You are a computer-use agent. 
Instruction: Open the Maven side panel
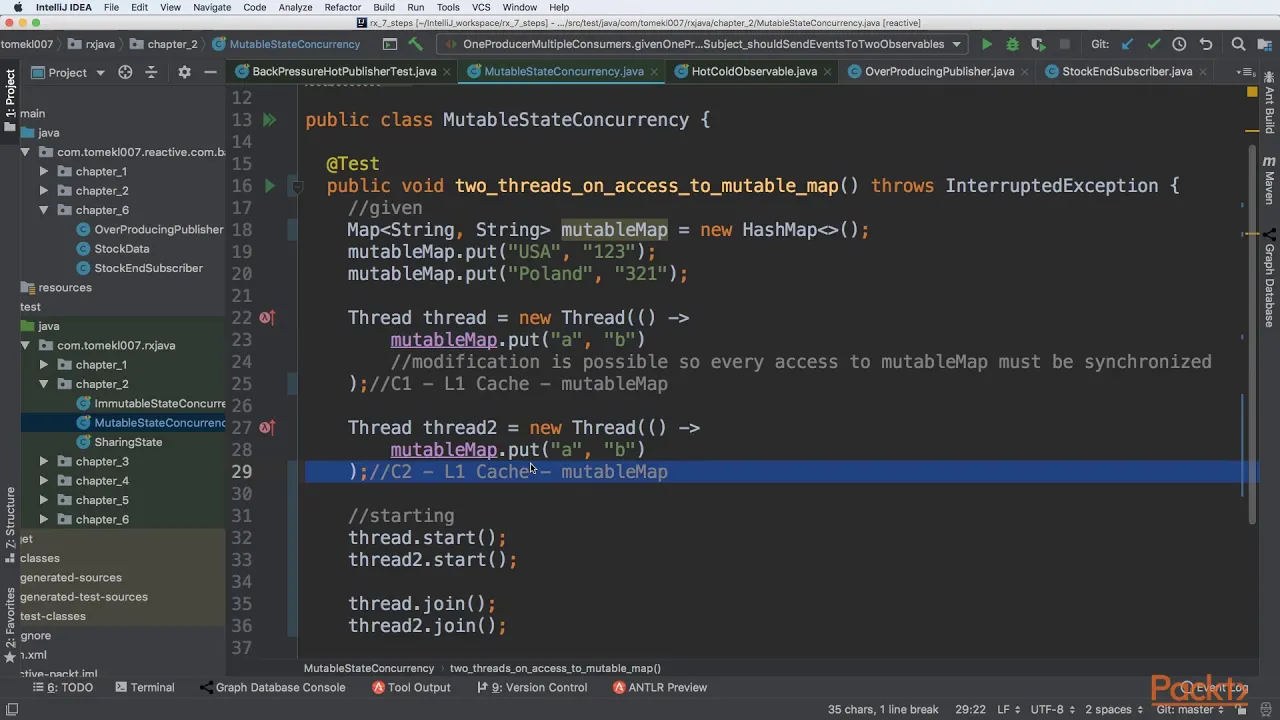1269,180
